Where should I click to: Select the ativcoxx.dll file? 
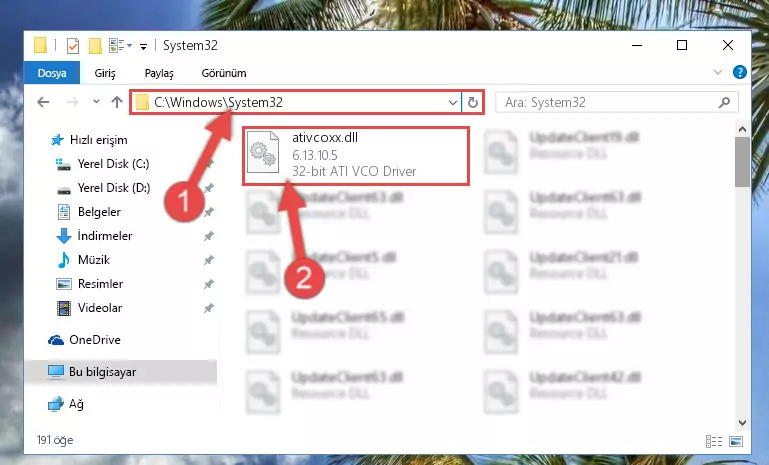coord(356,155)
